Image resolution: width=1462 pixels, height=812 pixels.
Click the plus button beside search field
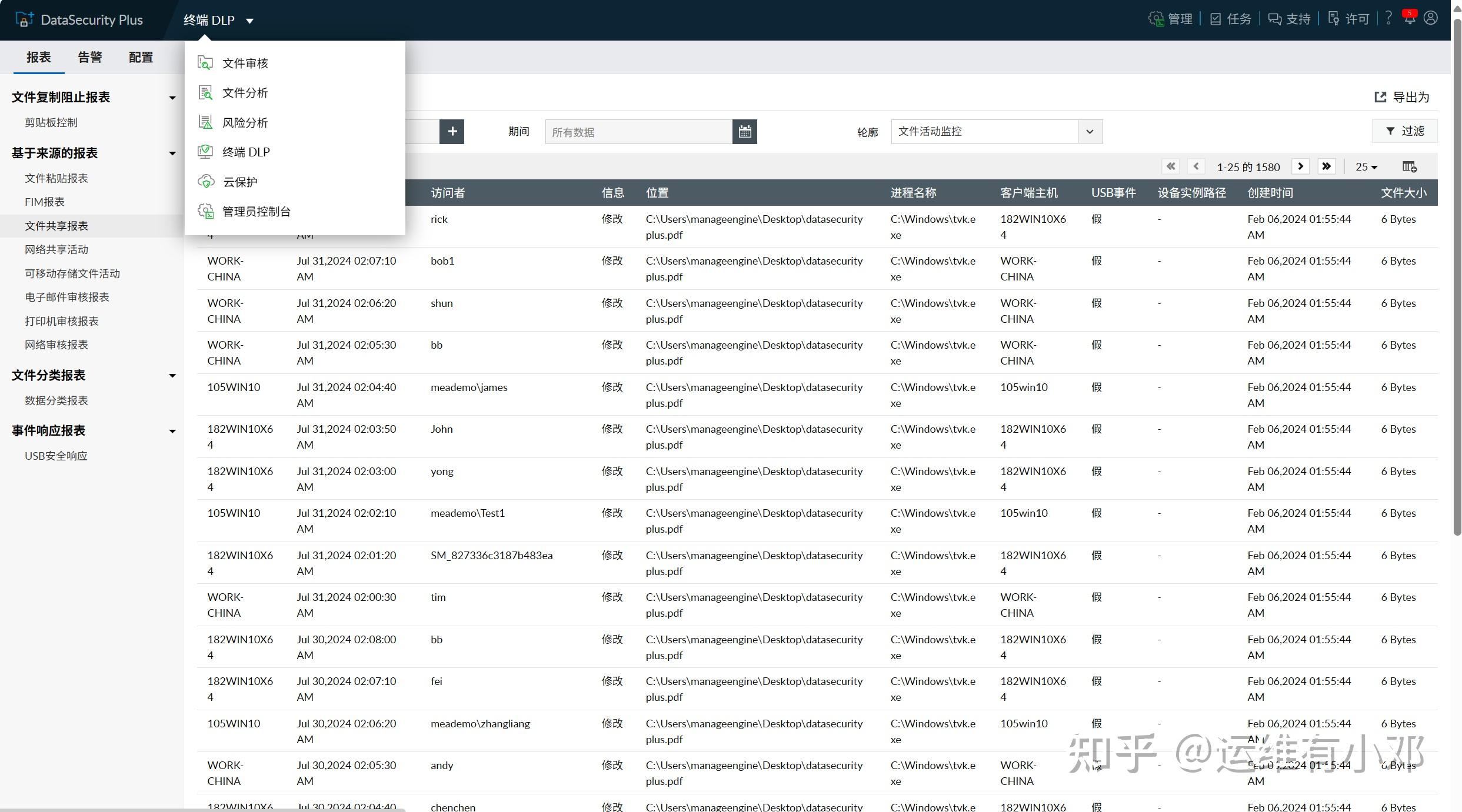click(452, 132)
